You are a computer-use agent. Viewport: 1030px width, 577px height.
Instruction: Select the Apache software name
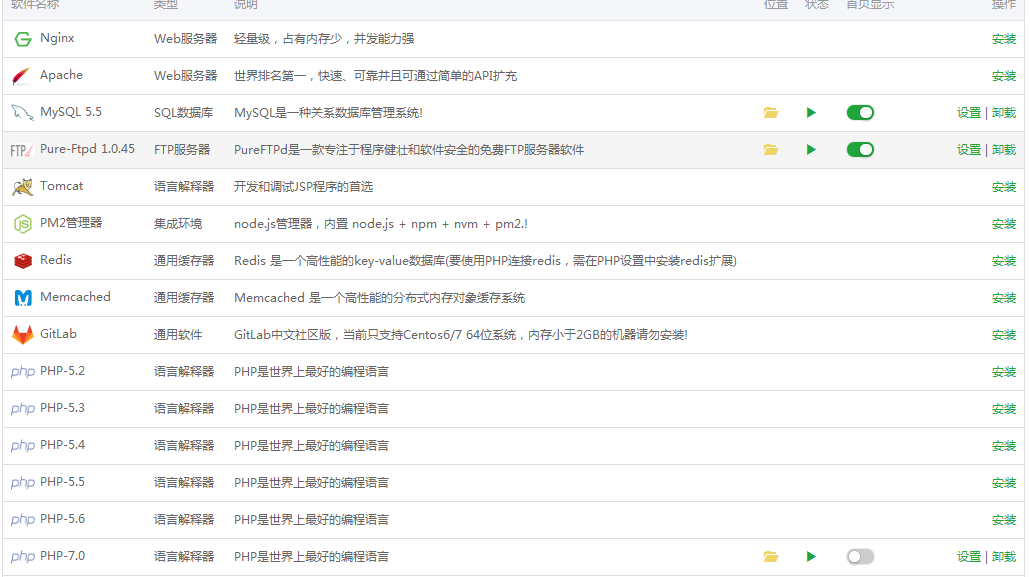coord(62,75)
